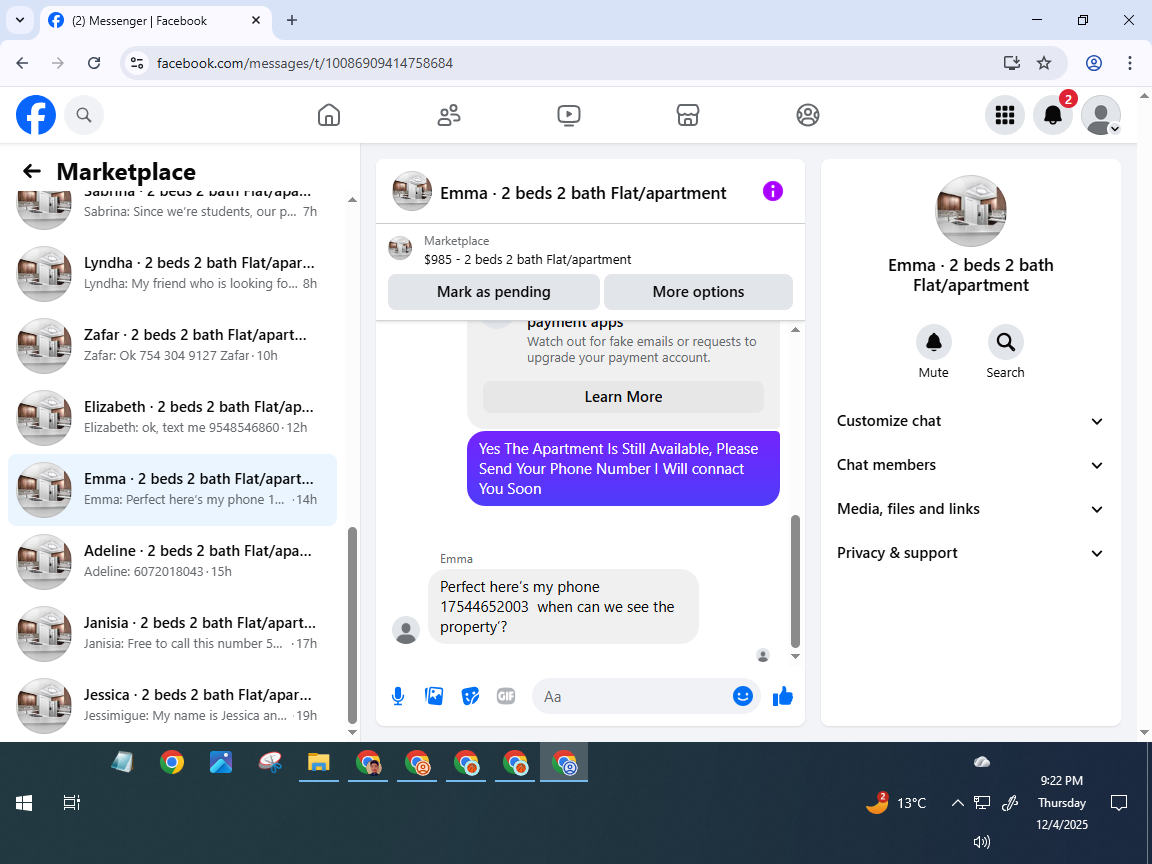Click Emma chat header name

tap(583, 192)
